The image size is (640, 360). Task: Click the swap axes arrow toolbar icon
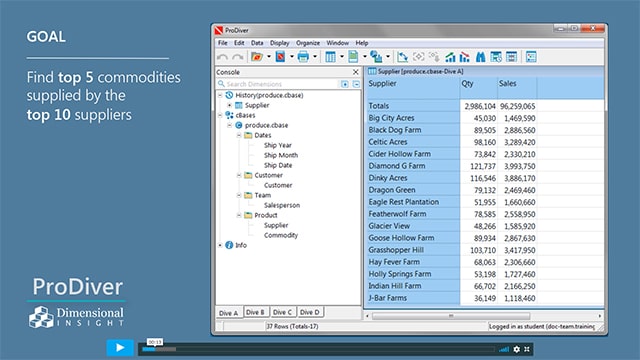pyautogui.click(x=402, y=57)
